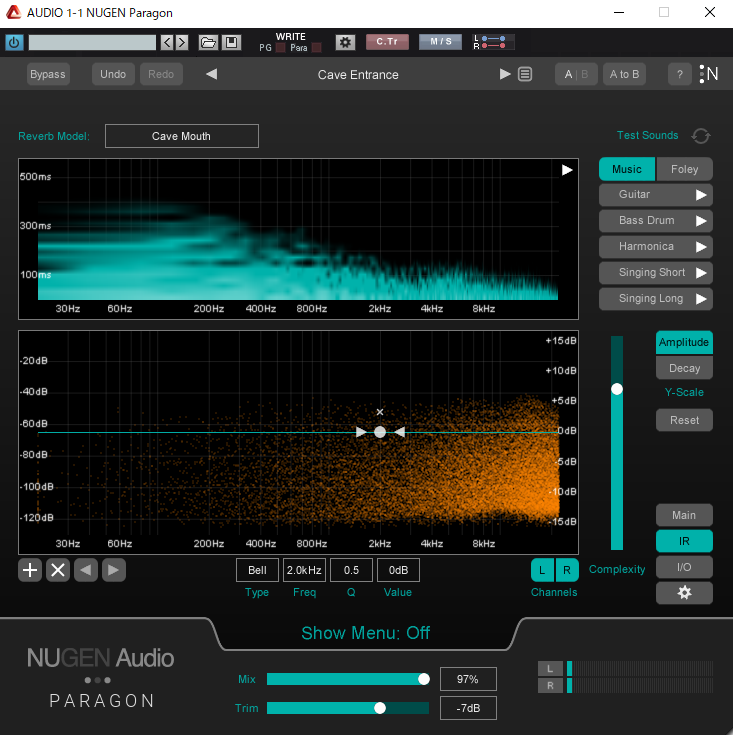Click the power button in the plugin header
The image size is (733, 735).
pyautogui.click(x=14, y=42)
